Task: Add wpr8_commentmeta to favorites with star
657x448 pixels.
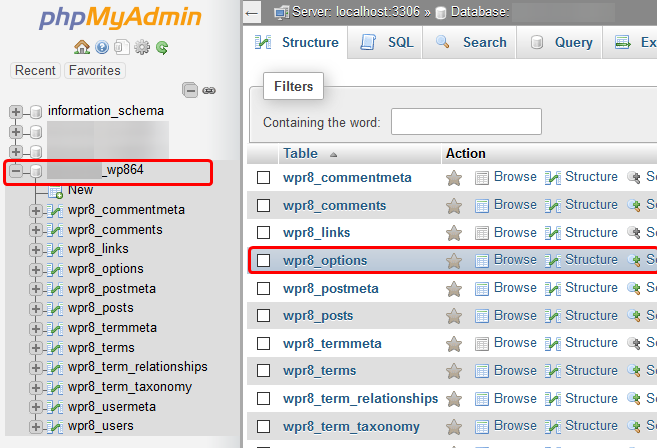Action: click(454, 178)
